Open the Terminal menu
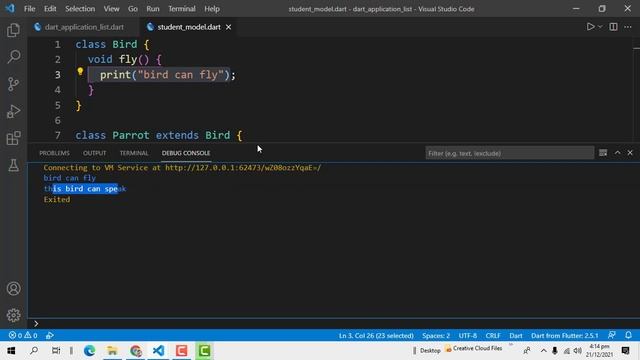This screenshot has width=640, height=360. [182, 9]
